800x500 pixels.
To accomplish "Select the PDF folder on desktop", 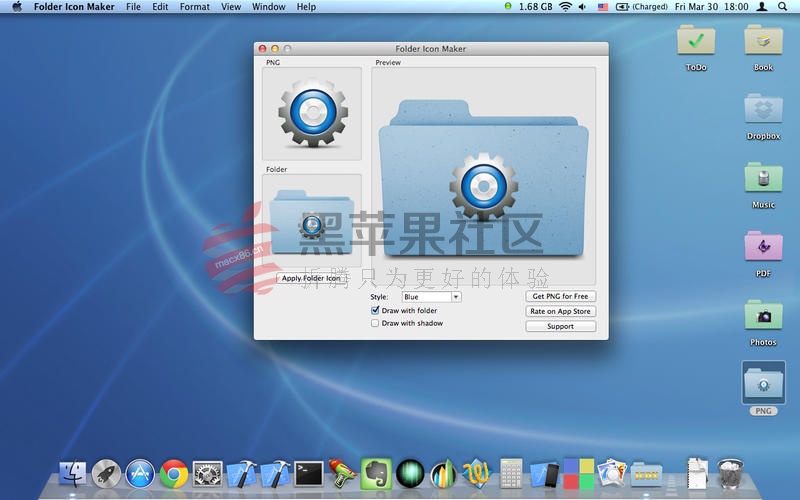I will pos(763,254).
